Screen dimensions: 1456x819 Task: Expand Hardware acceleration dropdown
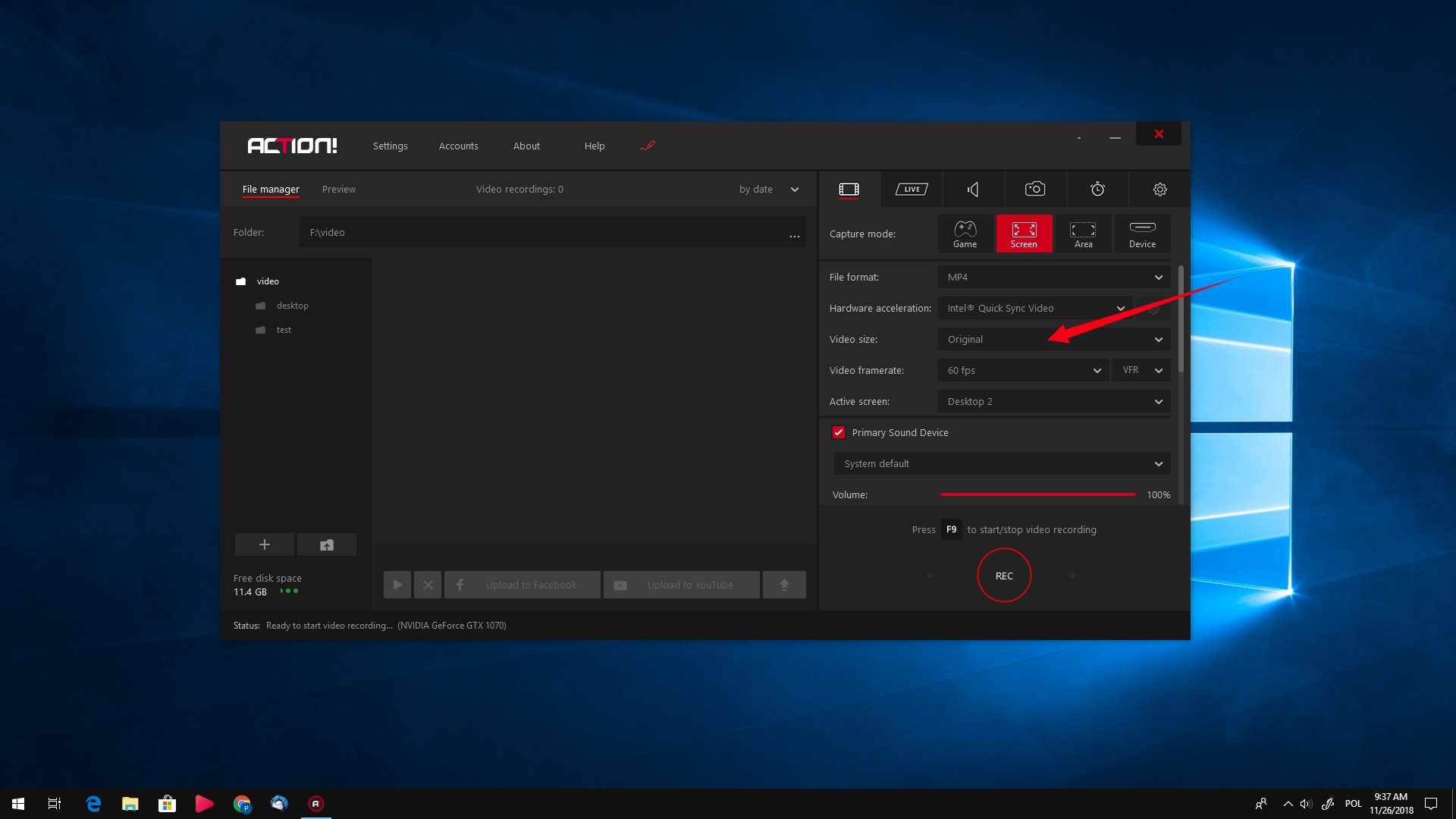pos(1122,308)
